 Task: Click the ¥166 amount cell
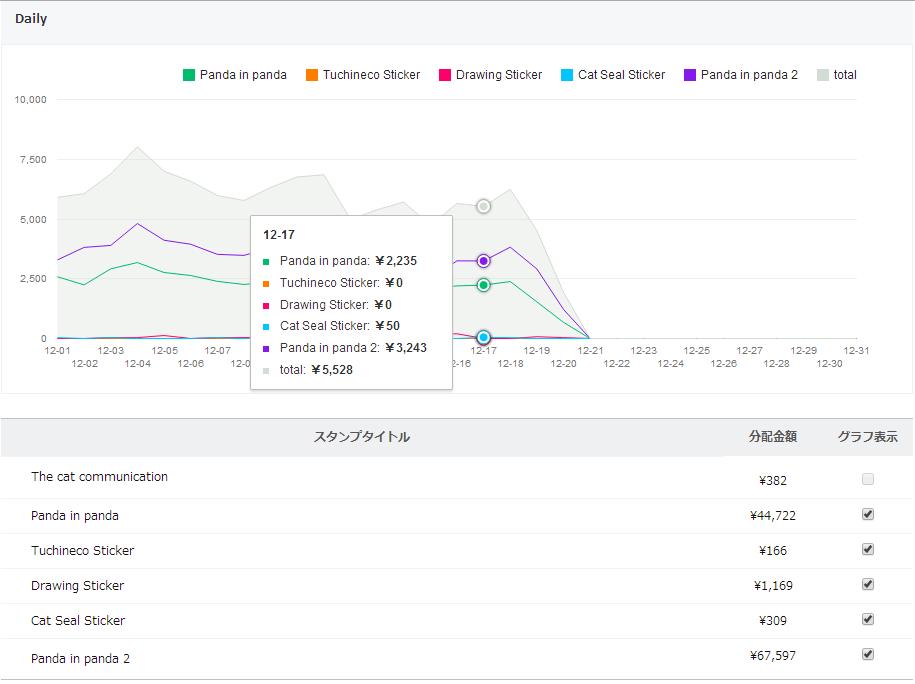click(773, 551)
